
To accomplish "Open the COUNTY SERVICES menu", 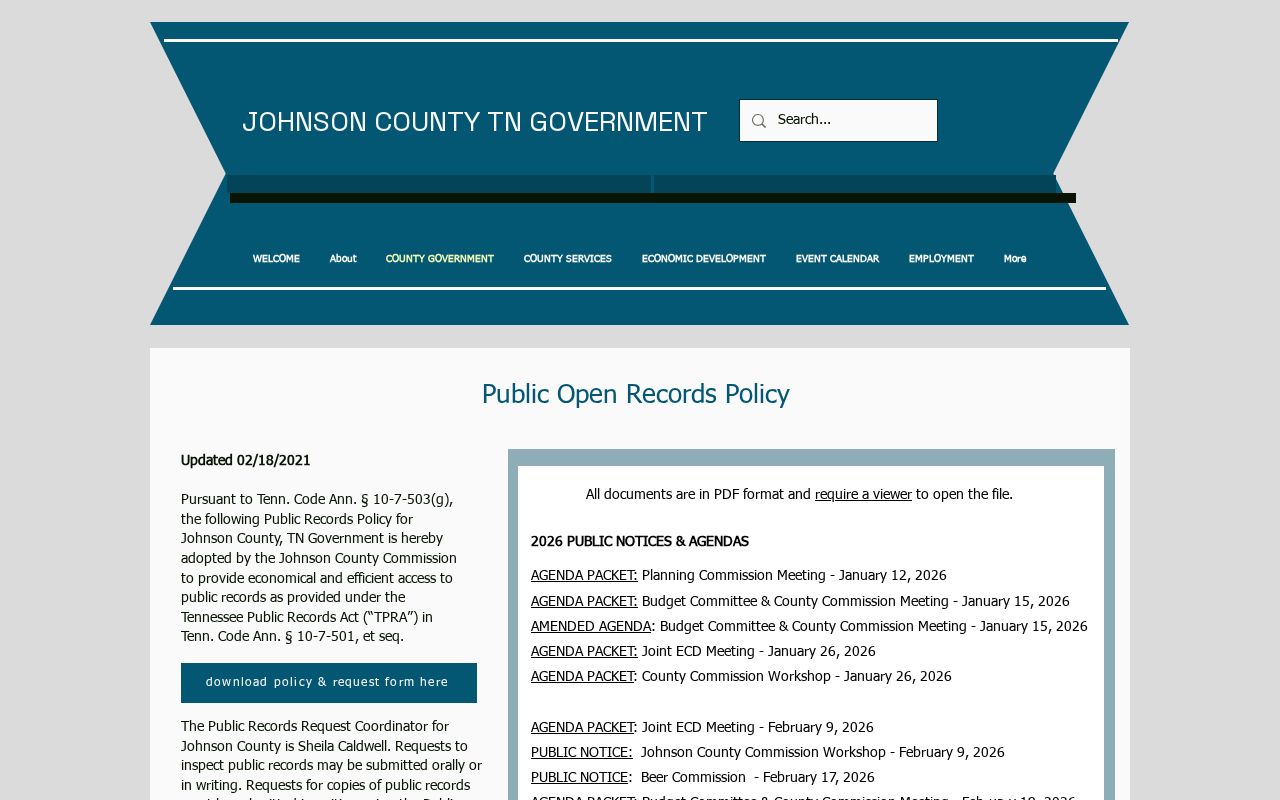I will (568, 259).
